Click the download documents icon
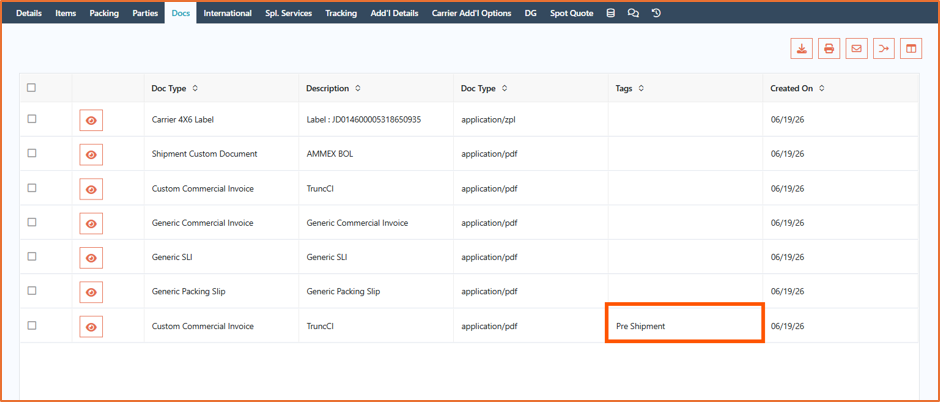Screen dimensions: 940x402 (x=802, y=49)
